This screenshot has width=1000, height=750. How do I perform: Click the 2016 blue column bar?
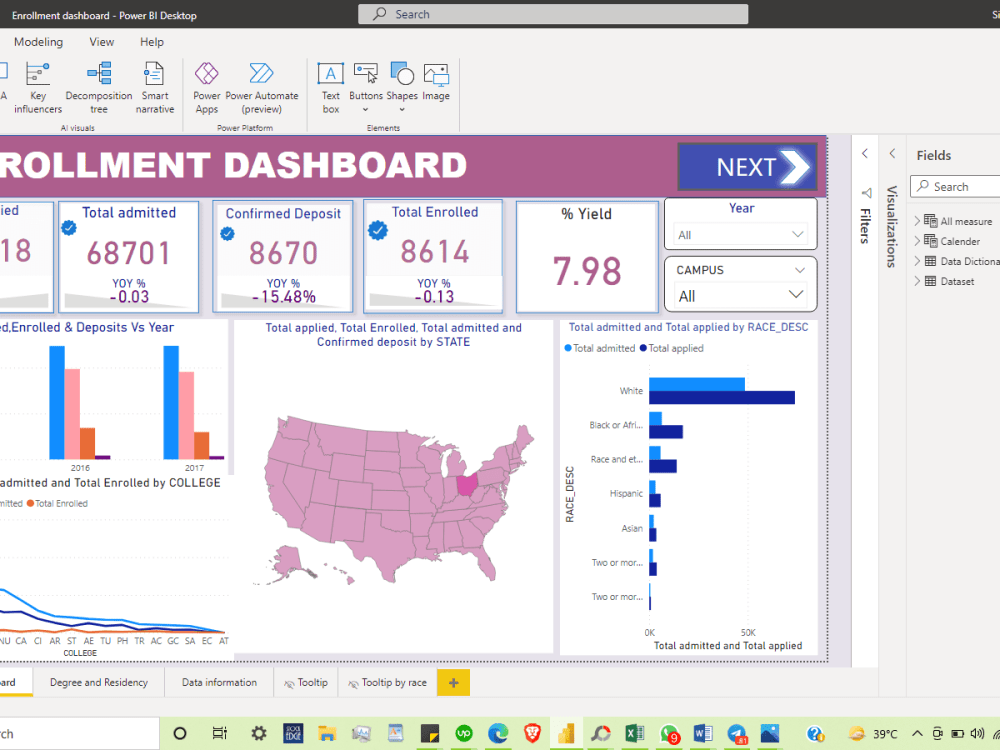pos(57,402)
